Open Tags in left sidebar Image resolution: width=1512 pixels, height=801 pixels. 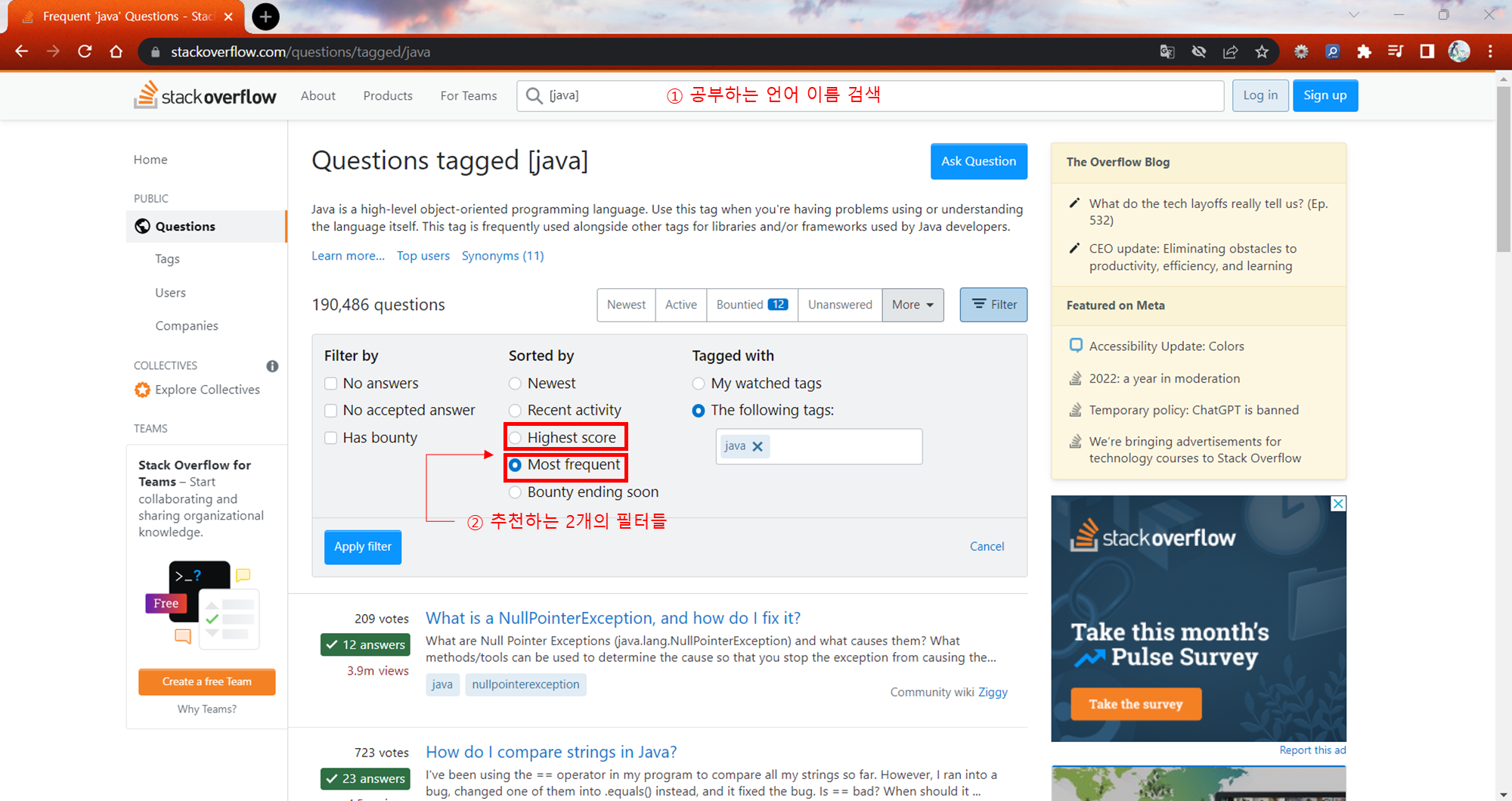[x=167, y=259]
